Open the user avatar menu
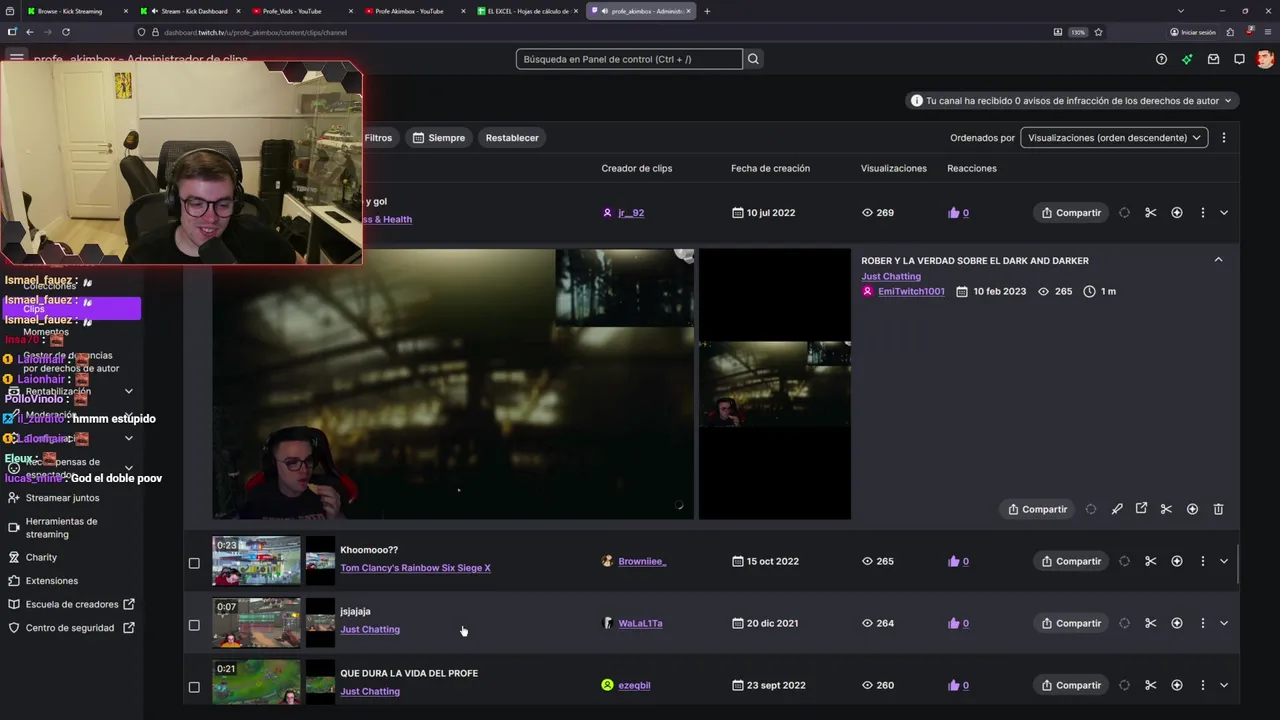 [x=1265, y=59]
